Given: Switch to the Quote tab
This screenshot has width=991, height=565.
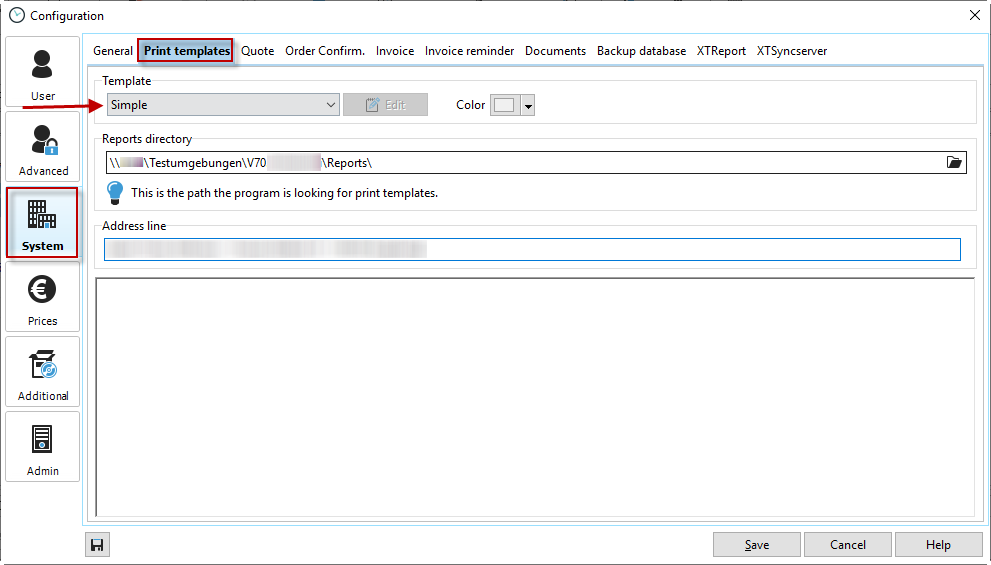Looking at the screenshot, I should click(258, 51).
